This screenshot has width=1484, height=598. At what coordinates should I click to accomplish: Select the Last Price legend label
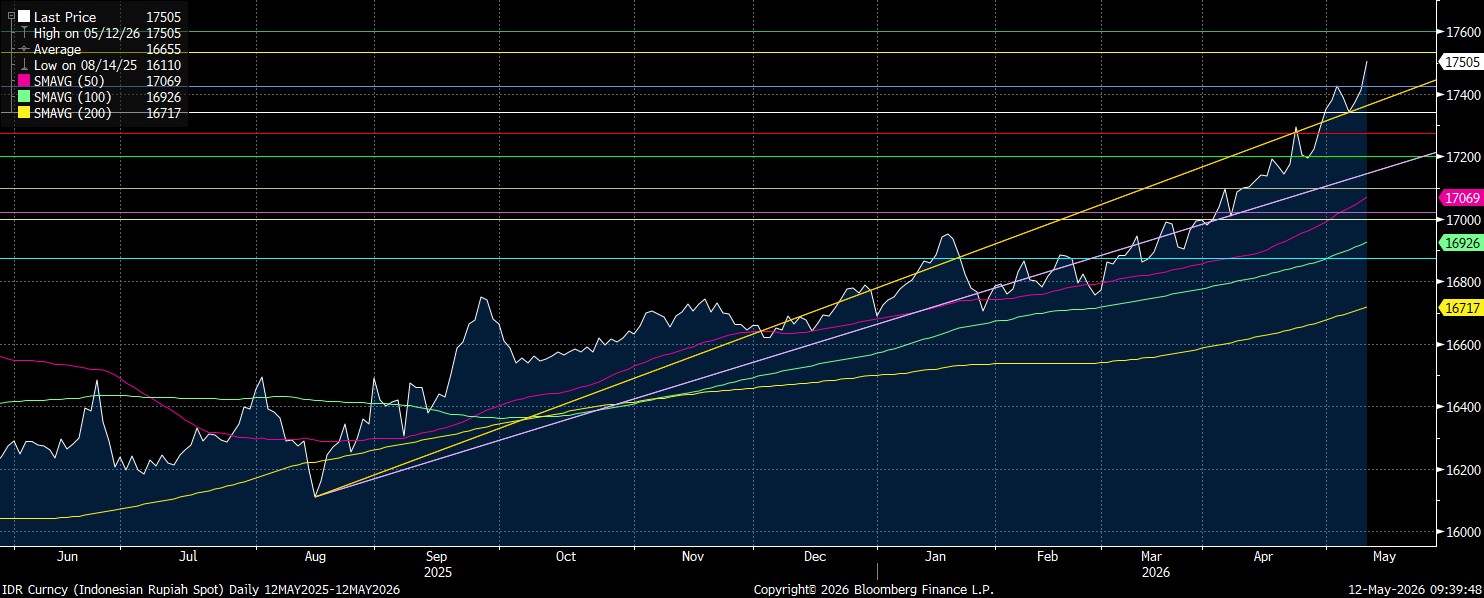pyautogui.click(x=65, y=17)
